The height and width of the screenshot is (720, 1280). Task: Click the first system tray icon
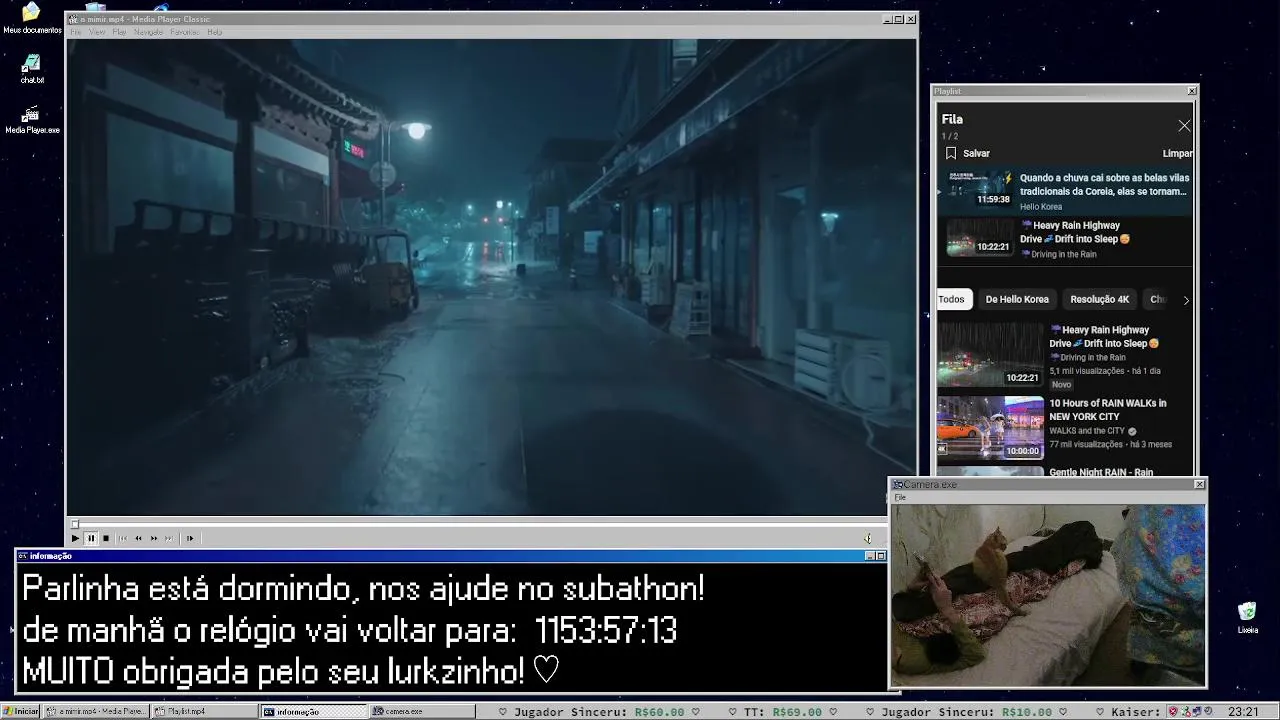[x=1172, y=711]
